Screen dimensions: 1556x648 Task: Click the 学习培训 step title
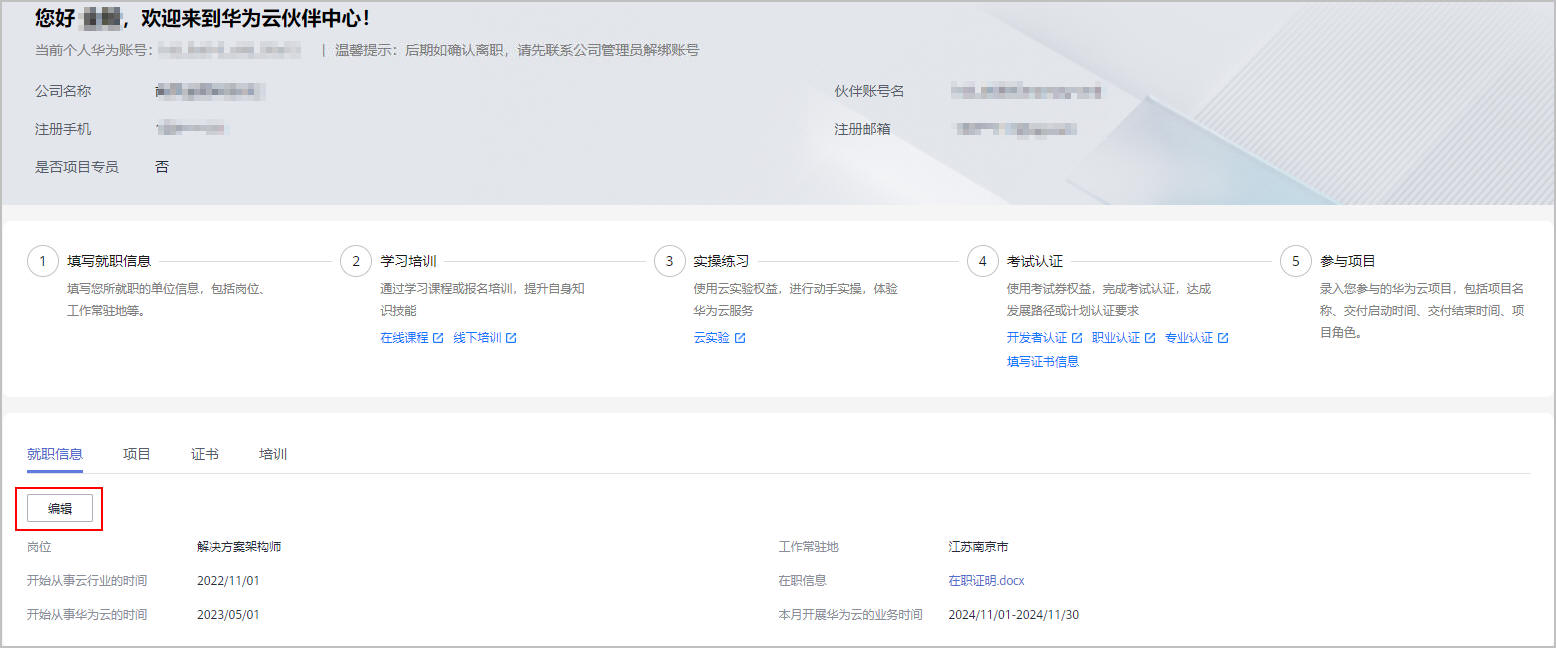(x=408, y=262)
